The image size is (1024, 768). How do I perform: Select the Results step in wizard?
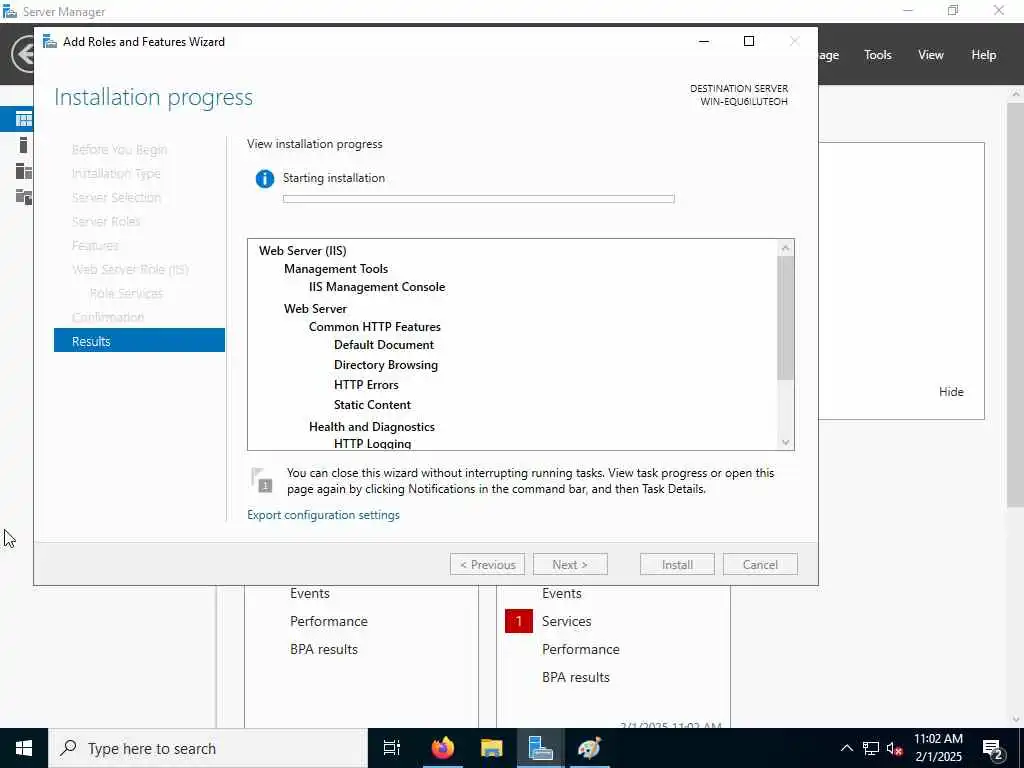point(139,340)
